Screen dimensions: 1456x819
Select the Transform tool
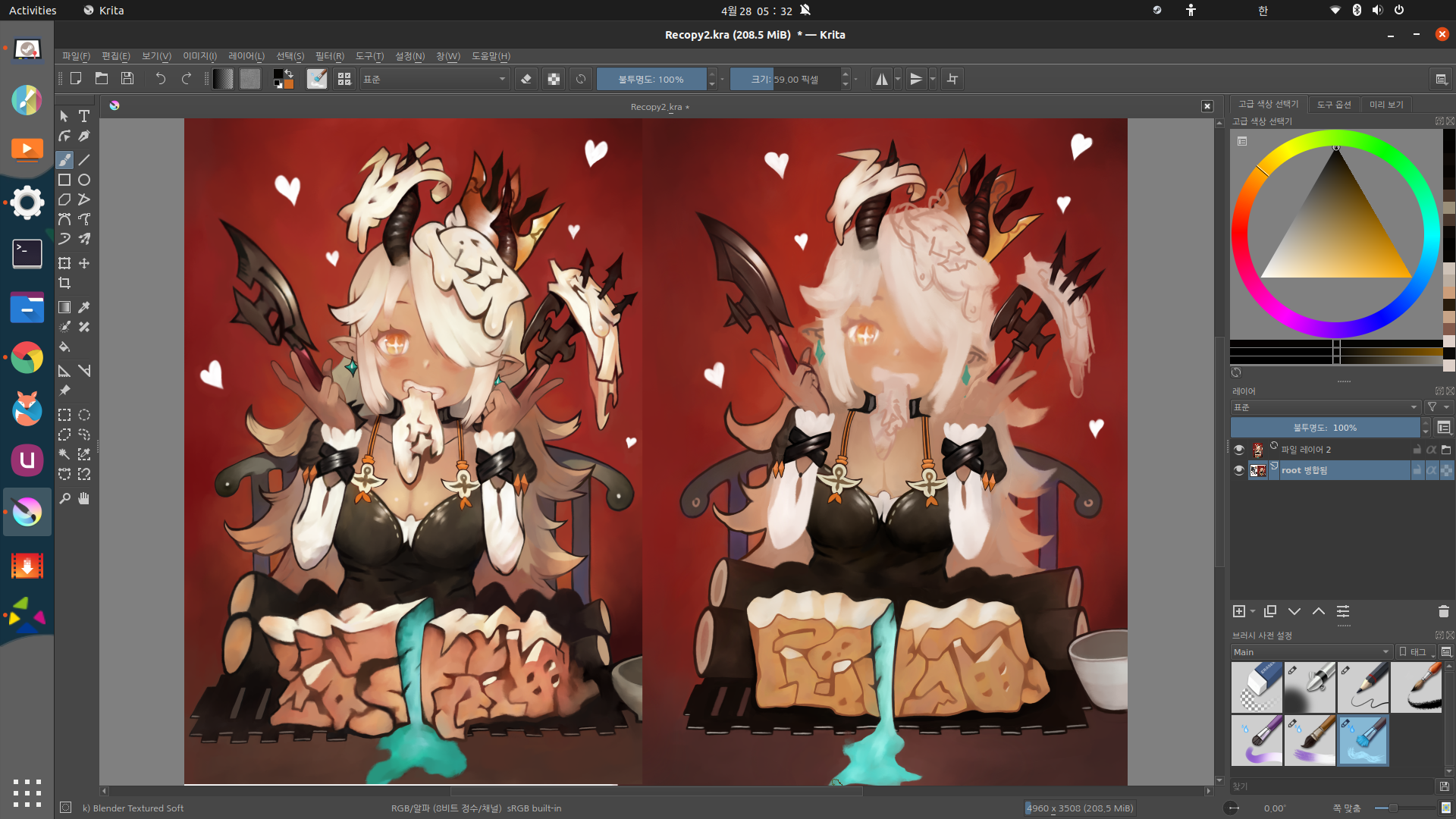(64, 263)
